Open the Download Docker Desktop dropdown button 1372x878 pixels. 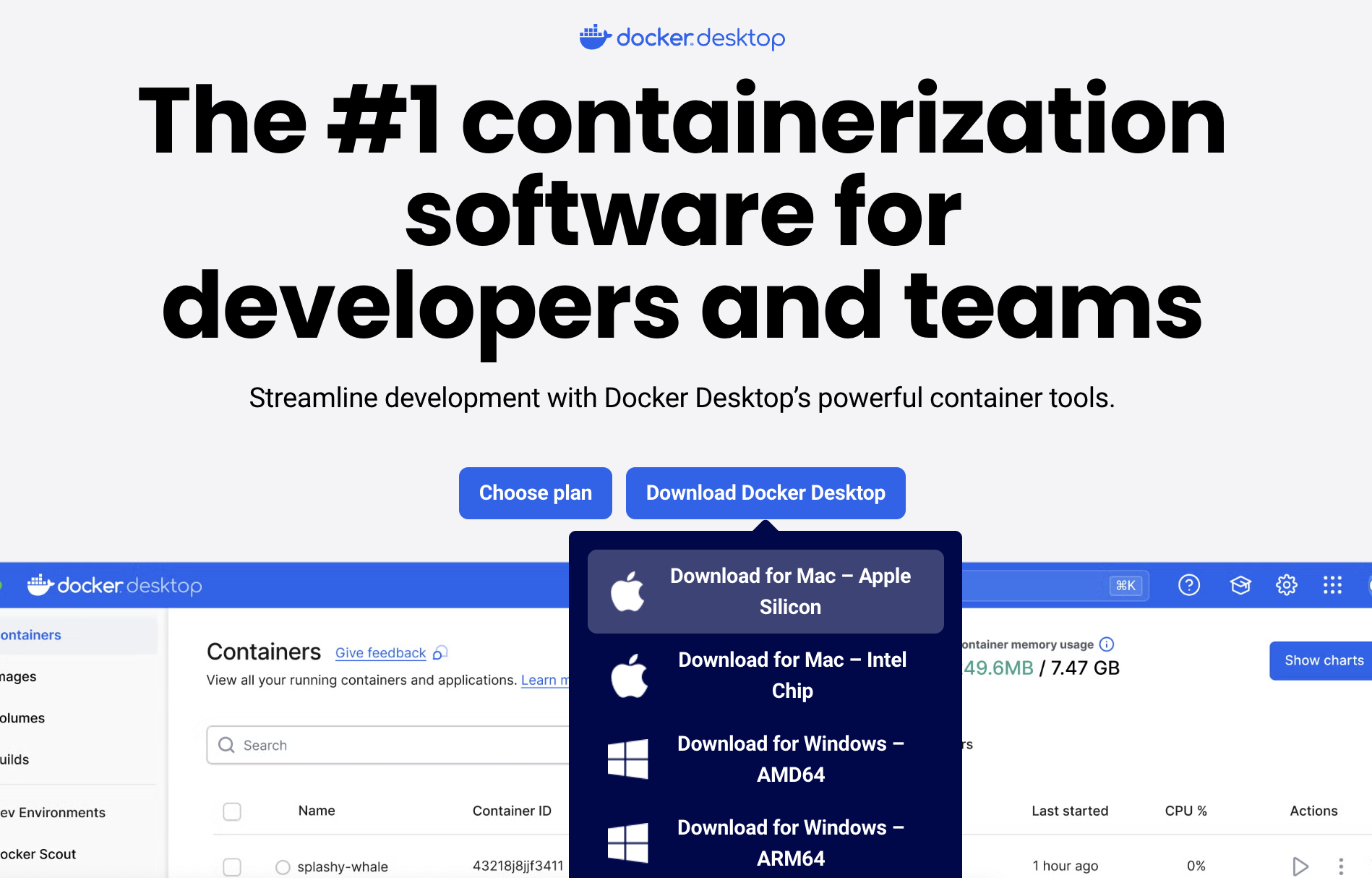pyautogui.click(x=766, y=493)
